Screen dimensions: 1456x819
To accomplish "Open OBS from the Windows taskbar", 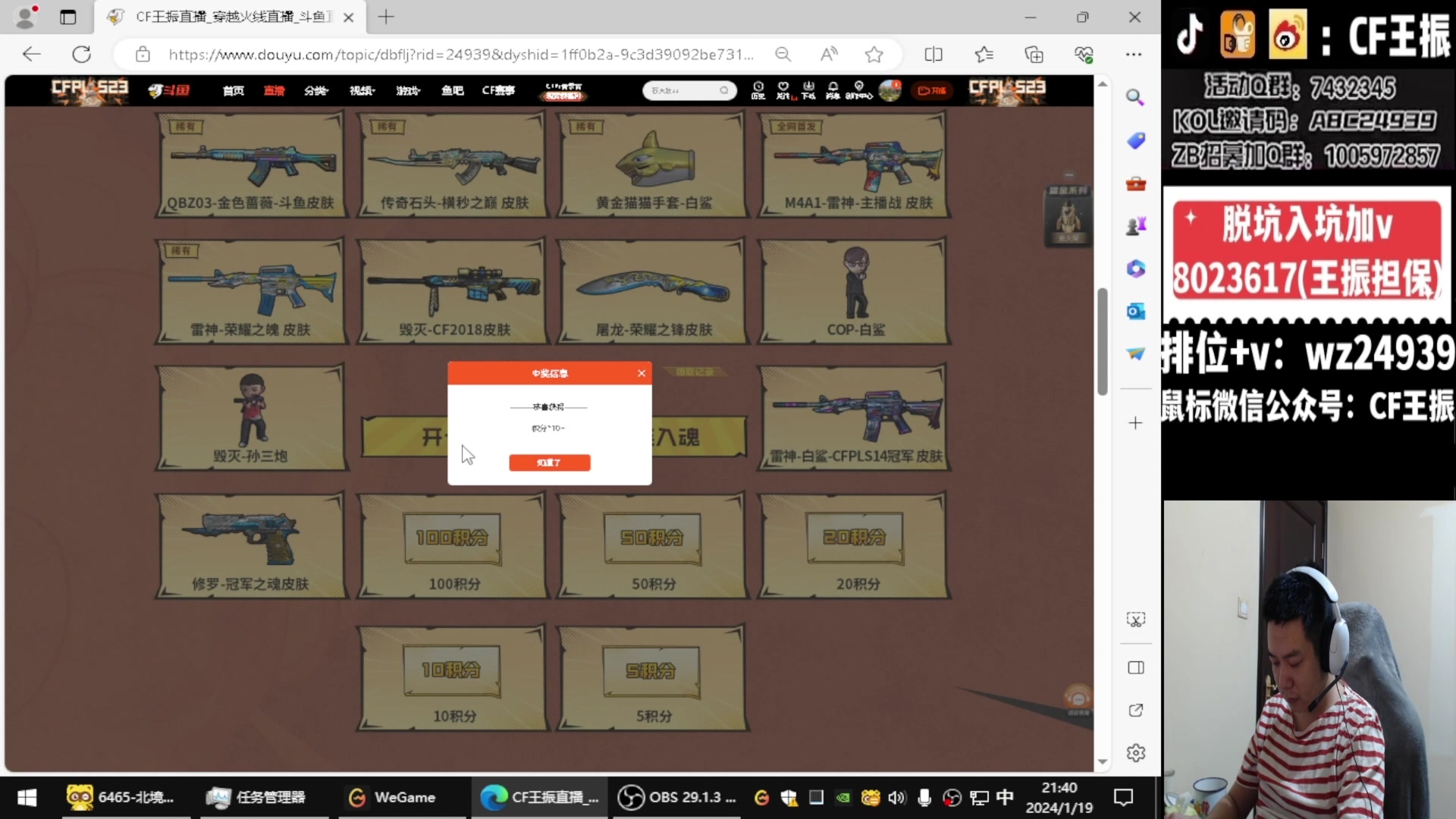I will coord(676,797).
